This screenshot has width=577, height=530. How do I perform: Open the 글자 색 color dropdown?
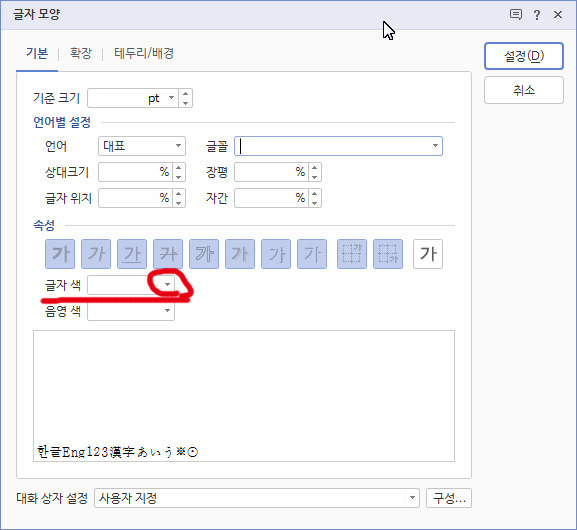click(x=167, y=285)
